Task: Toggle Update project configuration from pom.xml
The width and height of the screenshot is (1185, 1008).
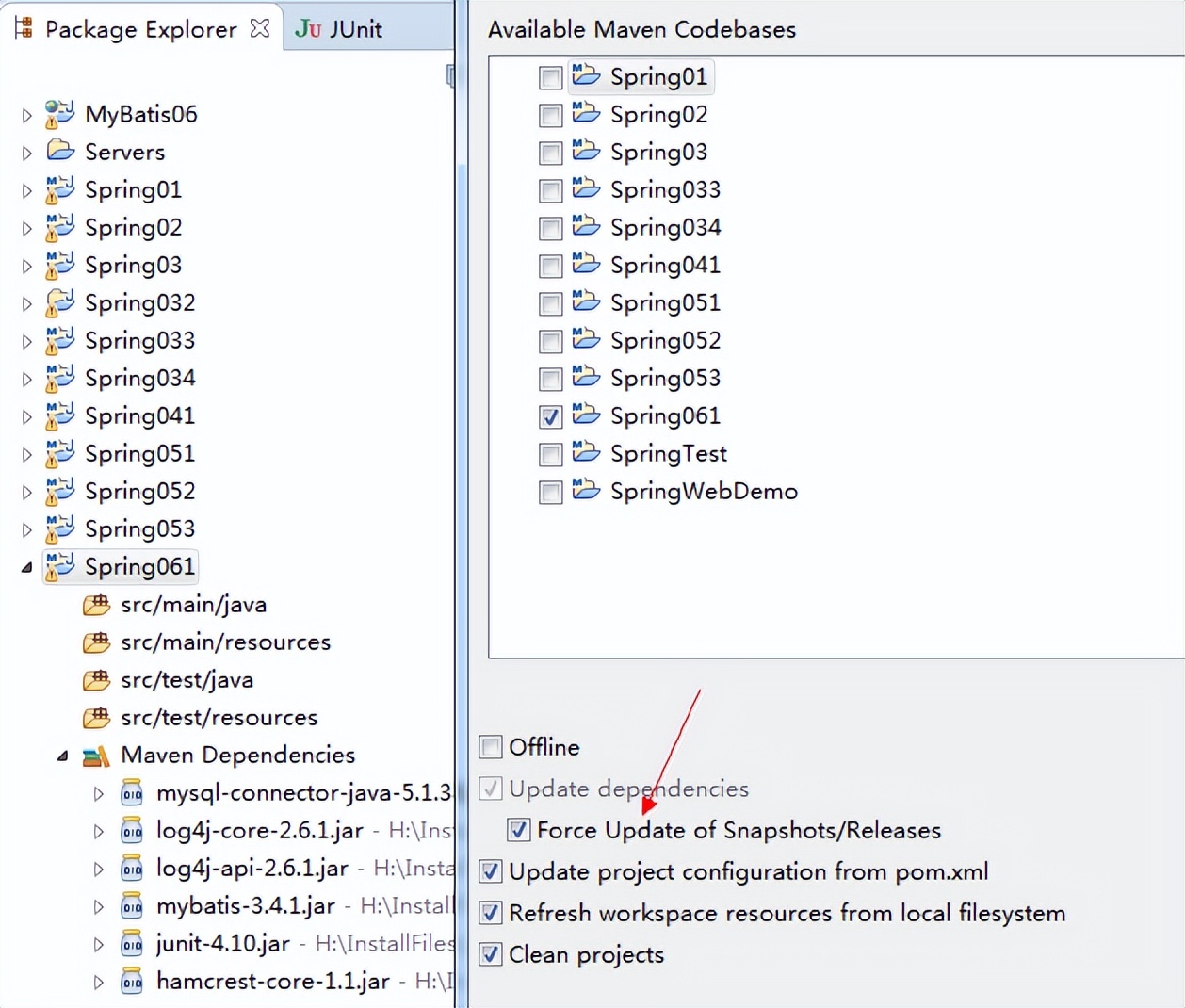Action: 491,871
